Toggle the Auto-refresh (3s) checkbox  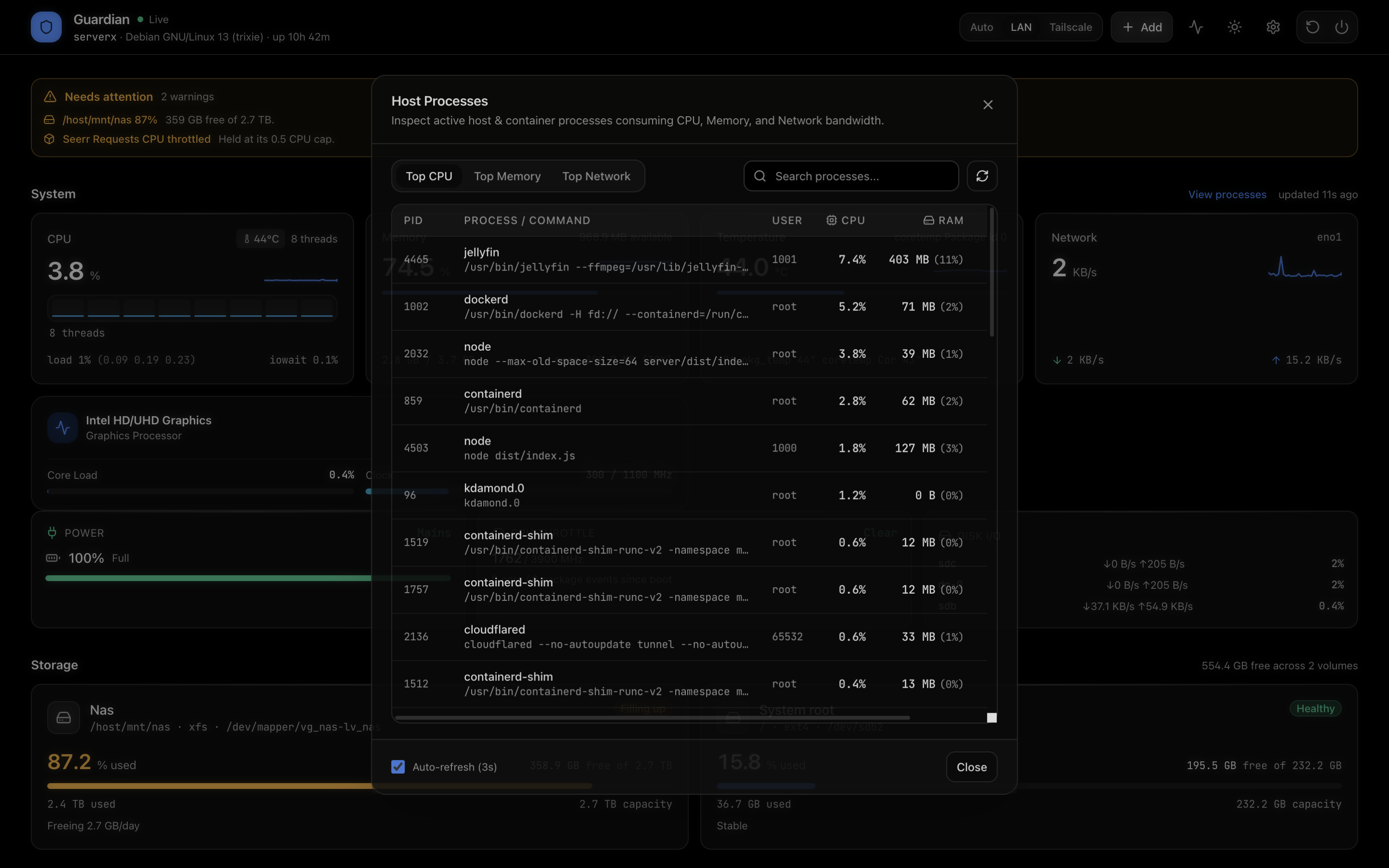click(398, 766)
